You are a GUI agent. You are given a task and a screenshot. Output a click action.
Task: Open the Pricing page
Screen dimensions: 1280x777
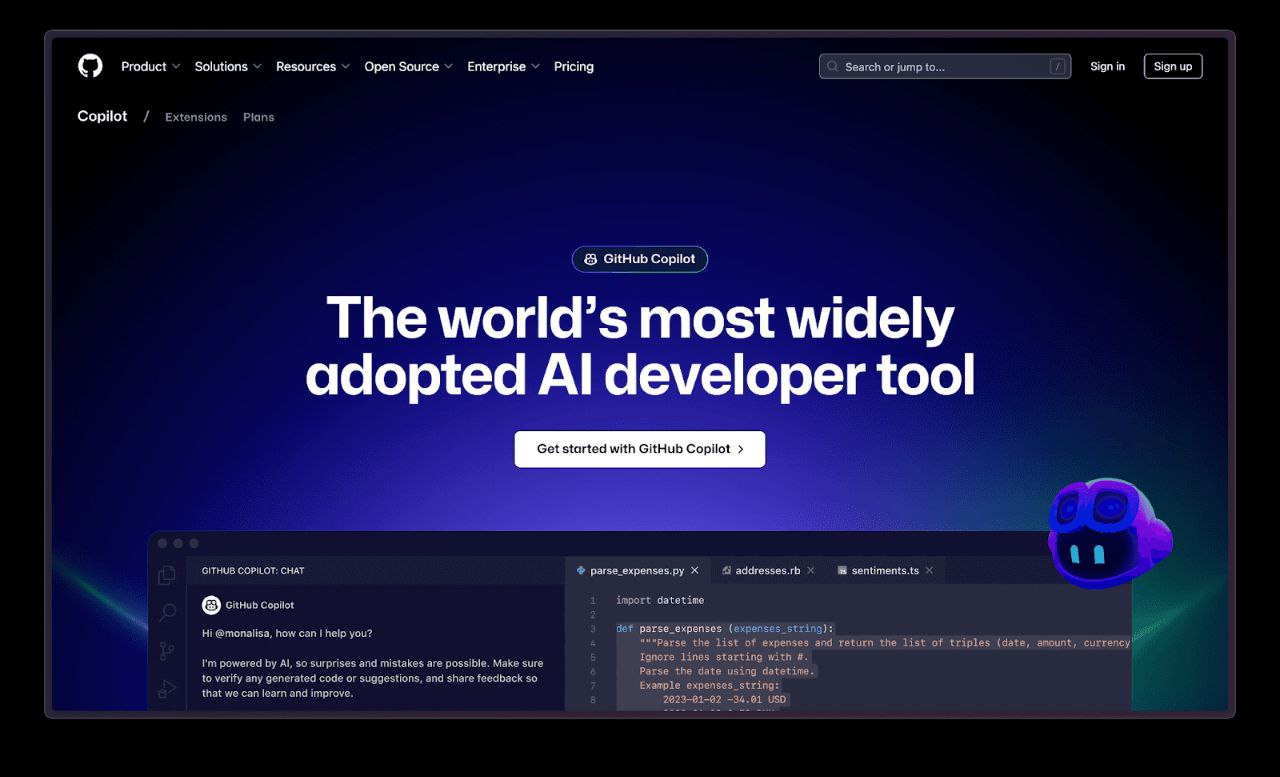click(574, 67)
